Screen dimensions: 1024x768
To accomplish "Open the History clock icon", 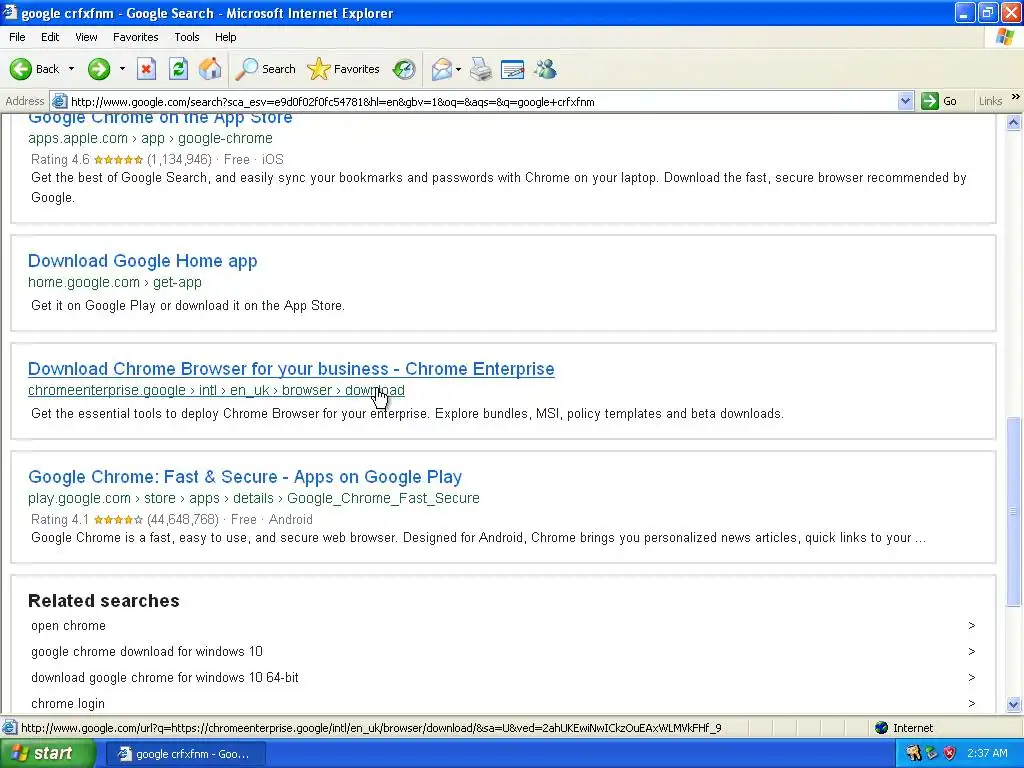I will pos(404,69).
